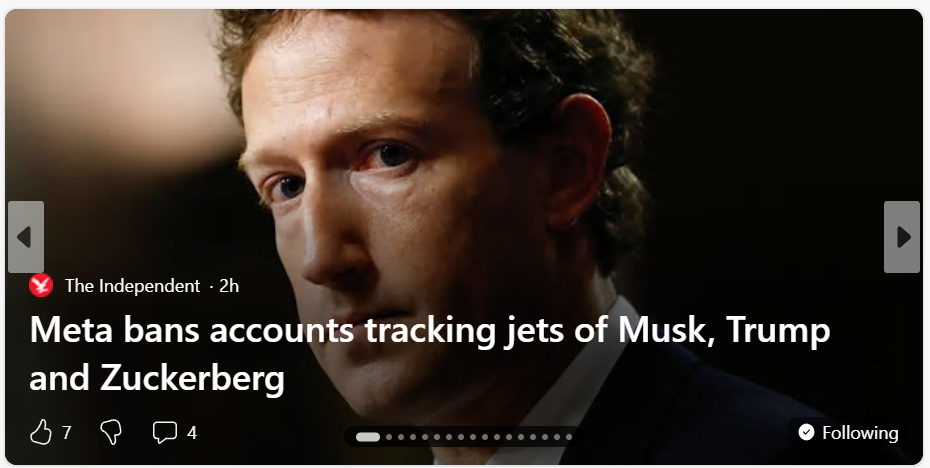The width and height of the screenshot is (930, 468).
Task: Toggle the Following button off
Action: pos(848,432)
